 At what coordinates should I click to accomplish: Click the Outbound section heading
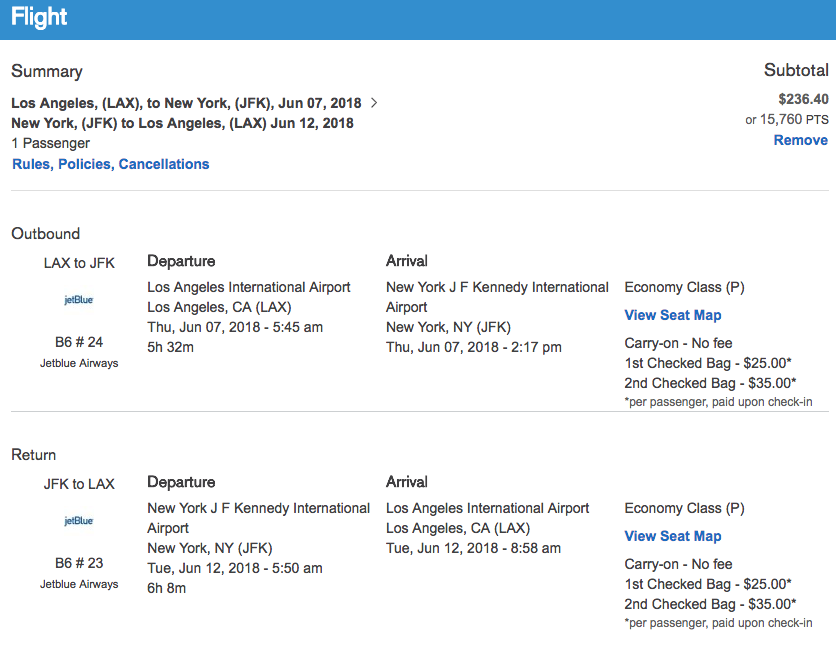pyautogui.click(x=45, y=233)
